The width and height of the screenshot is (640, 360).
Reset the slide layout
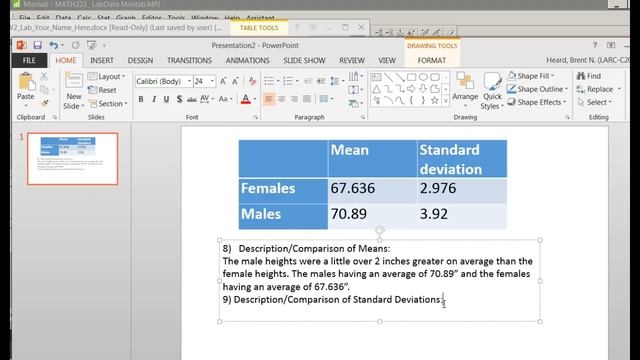pos(102,90)
